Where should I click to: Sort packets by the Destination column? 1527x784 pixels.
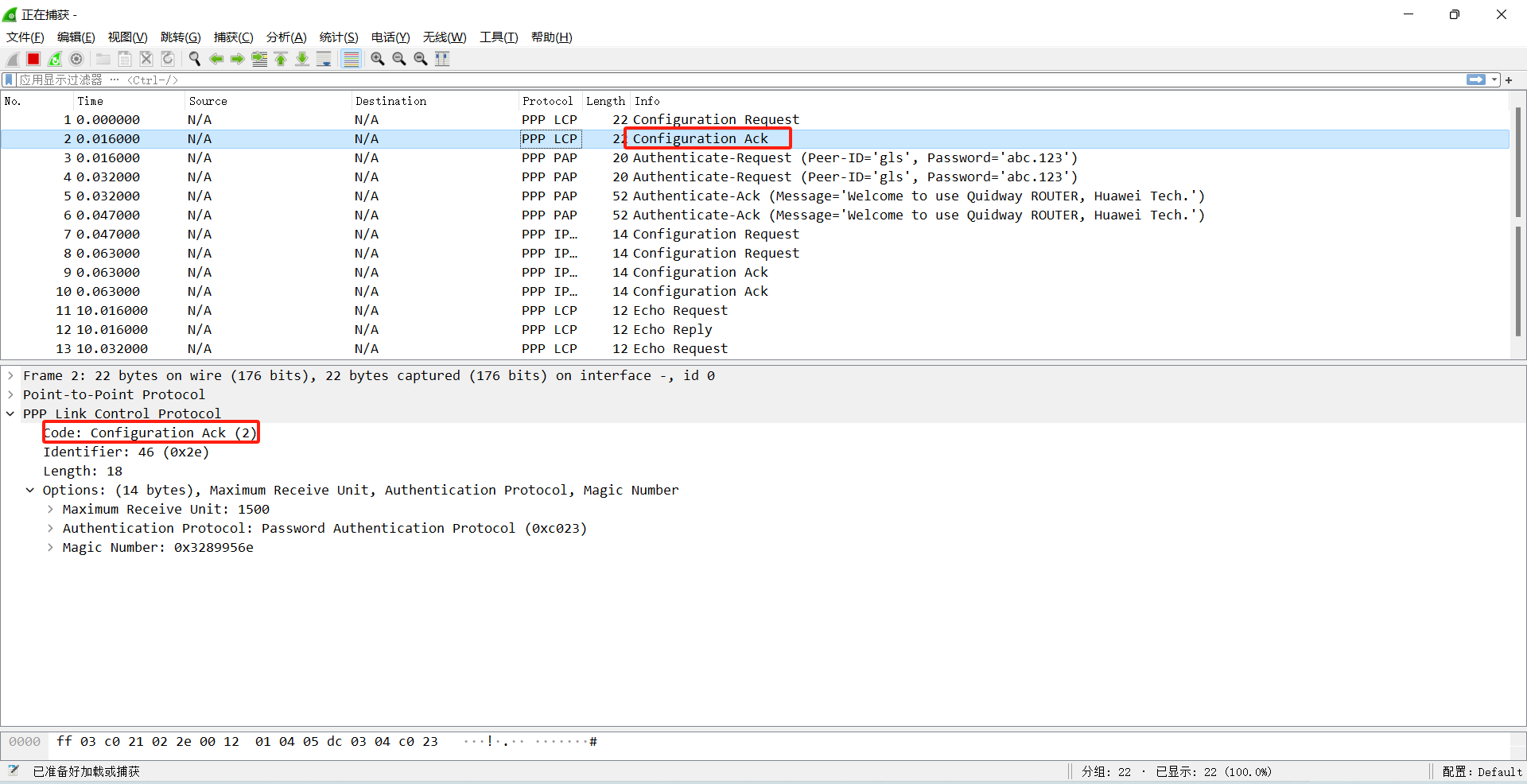pos(435,101)
